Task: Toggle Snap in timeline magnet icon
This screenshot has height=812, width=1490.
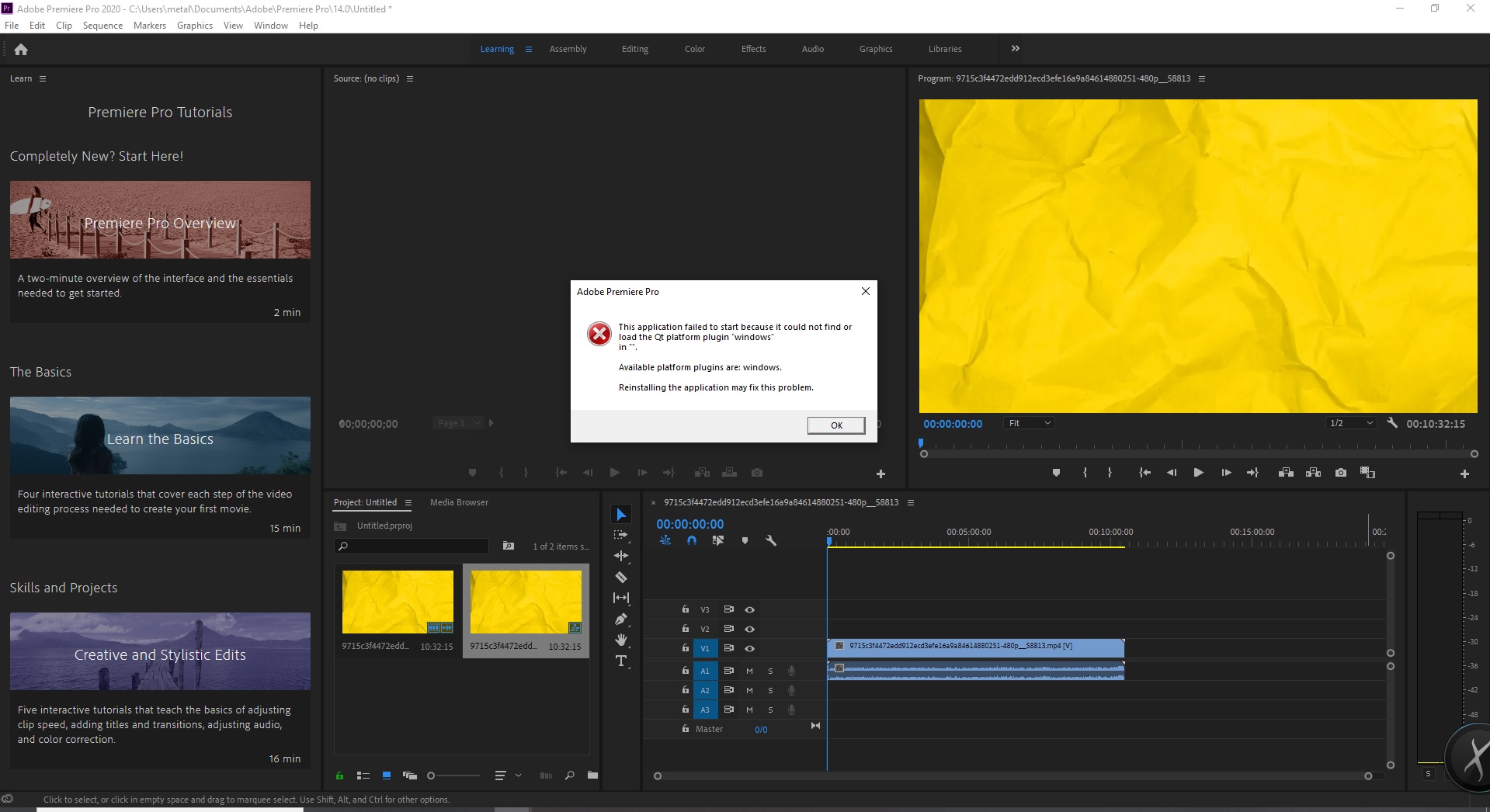Action: [x=692, y=540]
